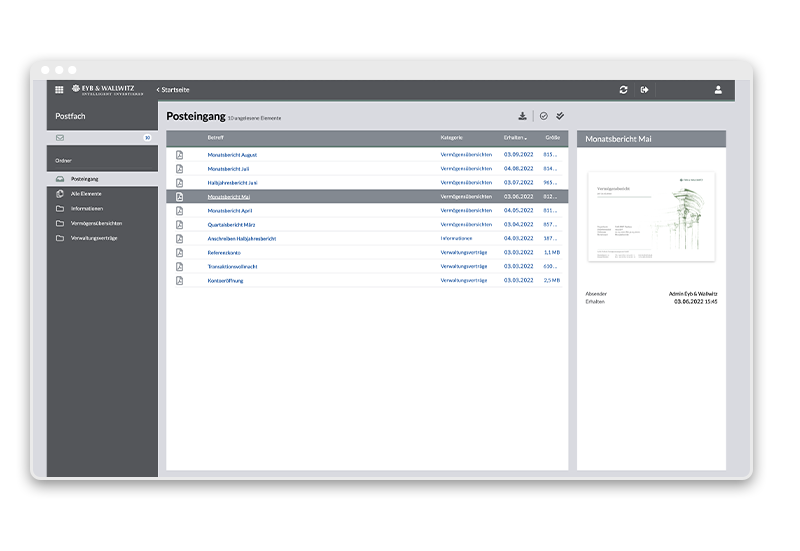Go back to Startseite

[x=173, y=90]
